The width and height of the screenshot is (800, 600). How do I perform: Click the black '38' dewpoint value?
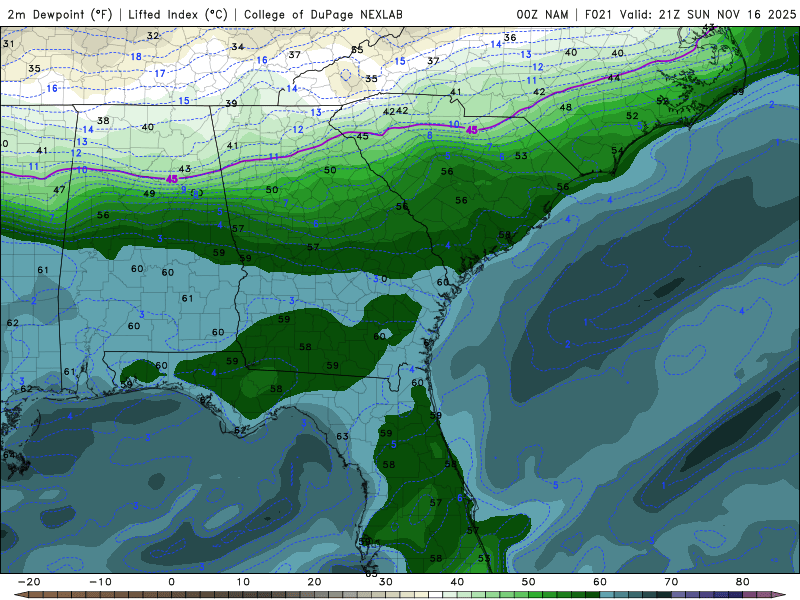(103, 121)
